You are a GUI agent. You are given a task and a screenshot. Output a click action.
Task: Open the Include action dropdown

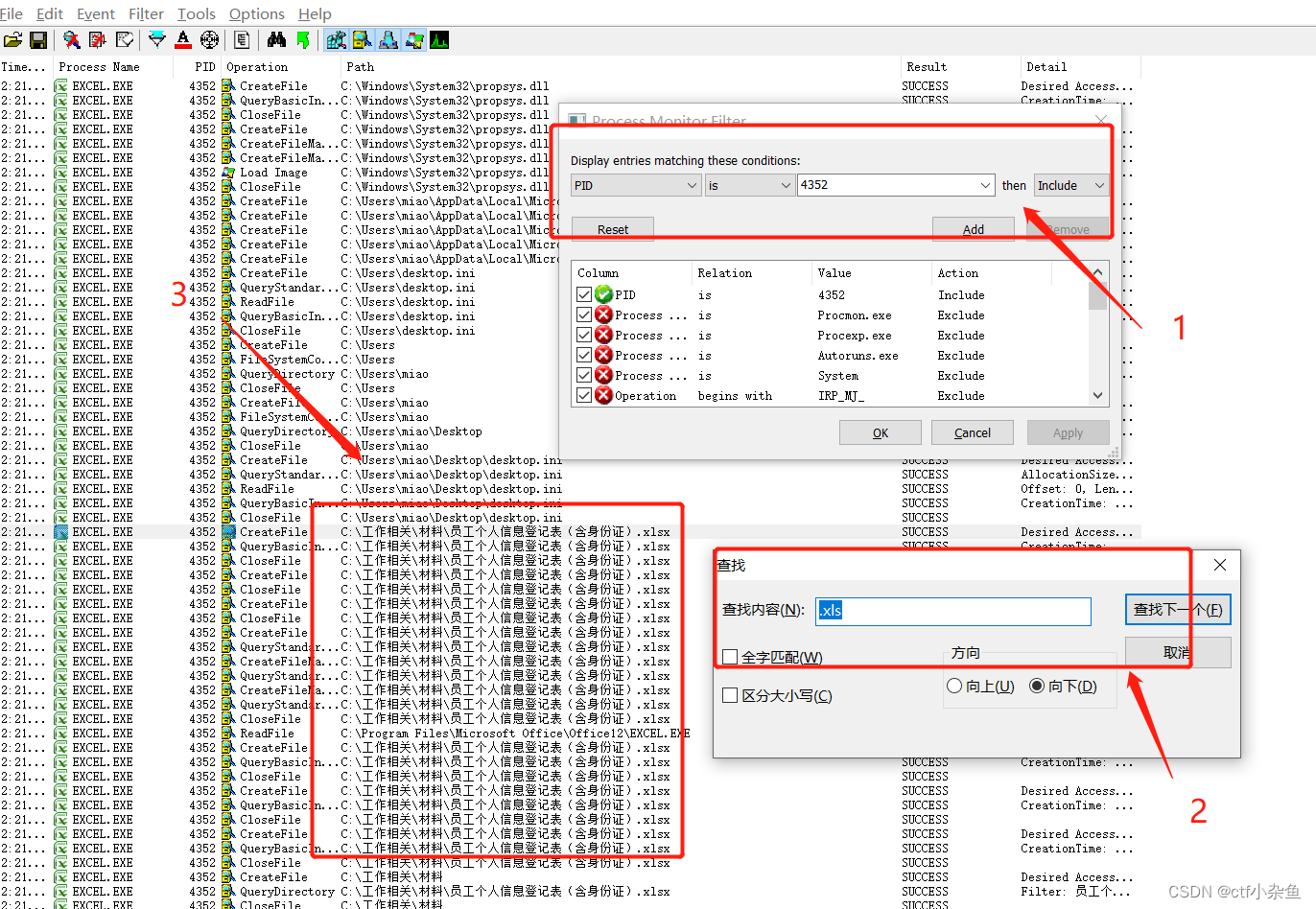point(1099,185)
